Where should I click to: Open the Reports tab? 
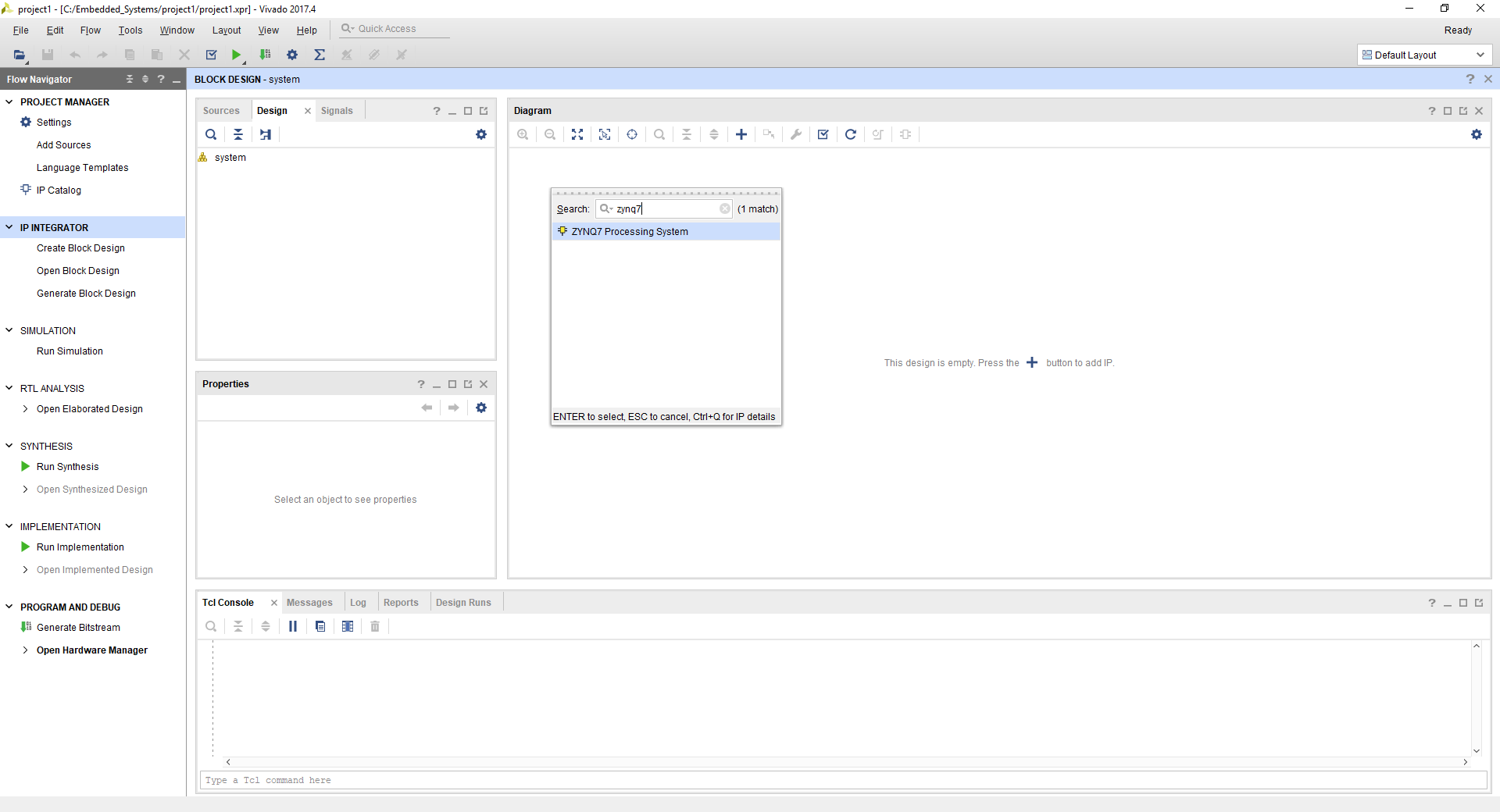click(x=401, y=603)
